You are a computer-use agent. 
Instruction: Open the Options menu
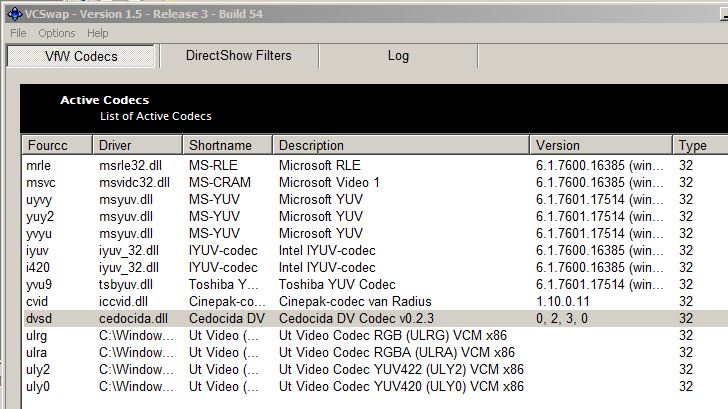coord(57,33)
